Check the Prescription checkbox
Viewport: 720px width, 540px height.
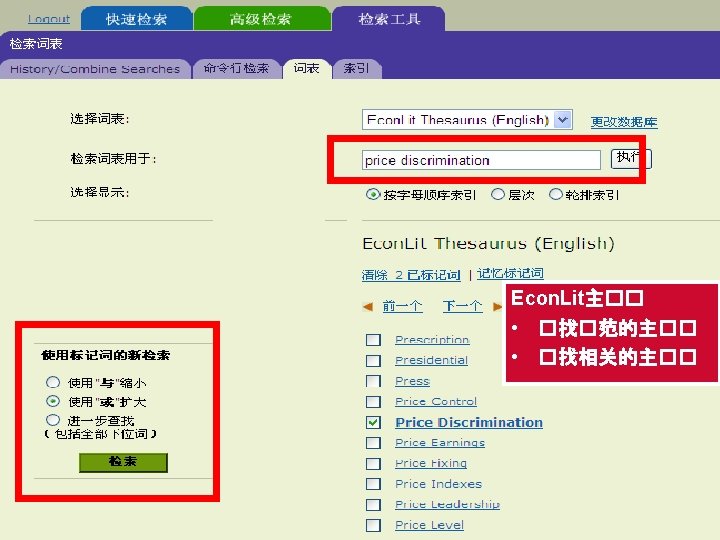coord(373,340)
